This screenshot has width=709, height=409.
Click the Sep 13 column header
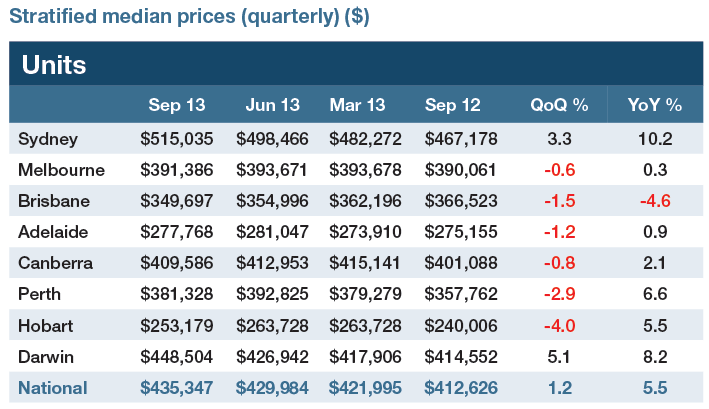tap(177, 105)
